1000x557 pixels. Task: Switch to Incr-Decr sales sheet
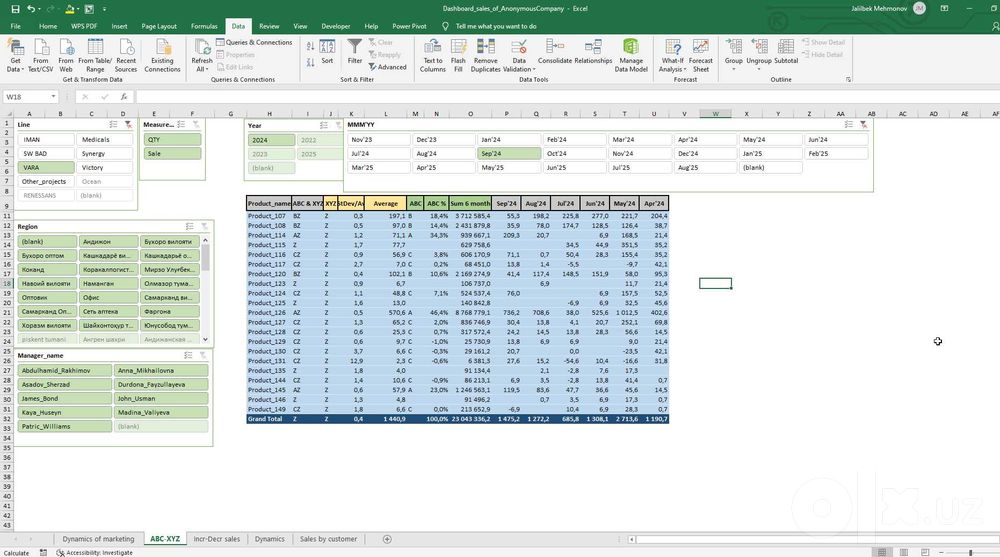coord(217,539)
